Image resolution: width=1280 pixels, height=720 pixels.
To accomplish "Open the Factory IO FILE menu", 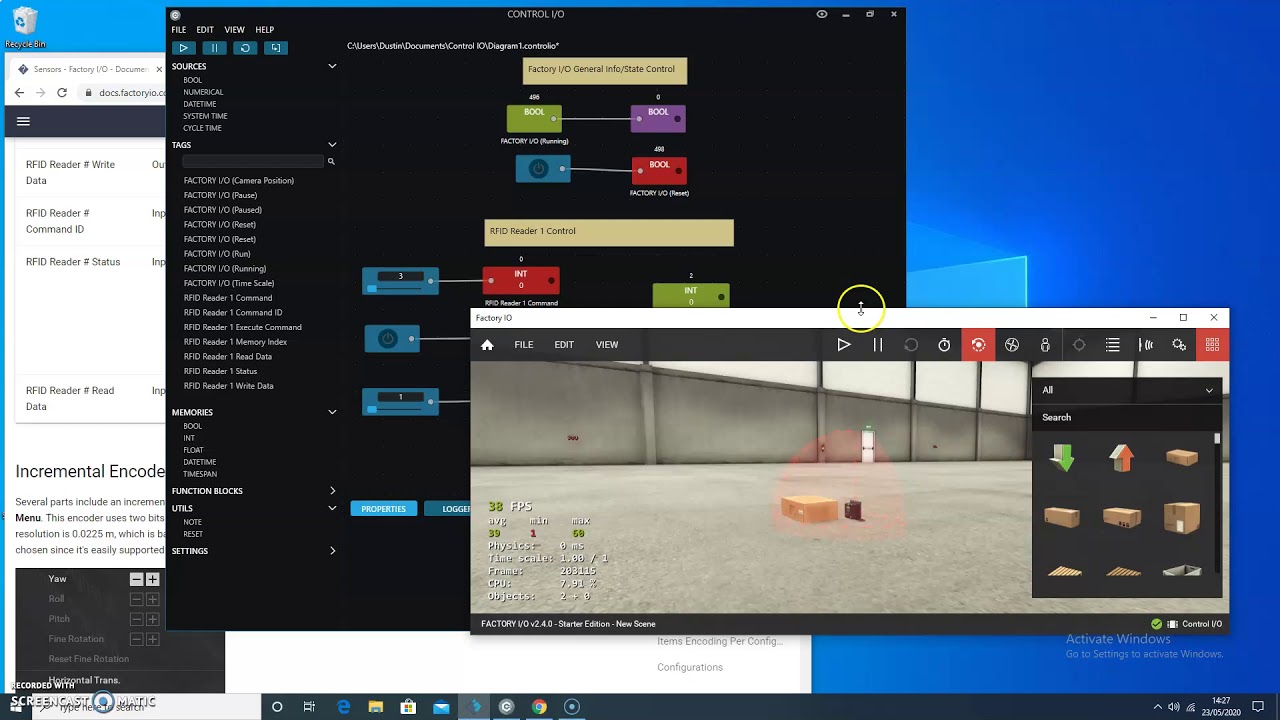I will pos(524,345).
